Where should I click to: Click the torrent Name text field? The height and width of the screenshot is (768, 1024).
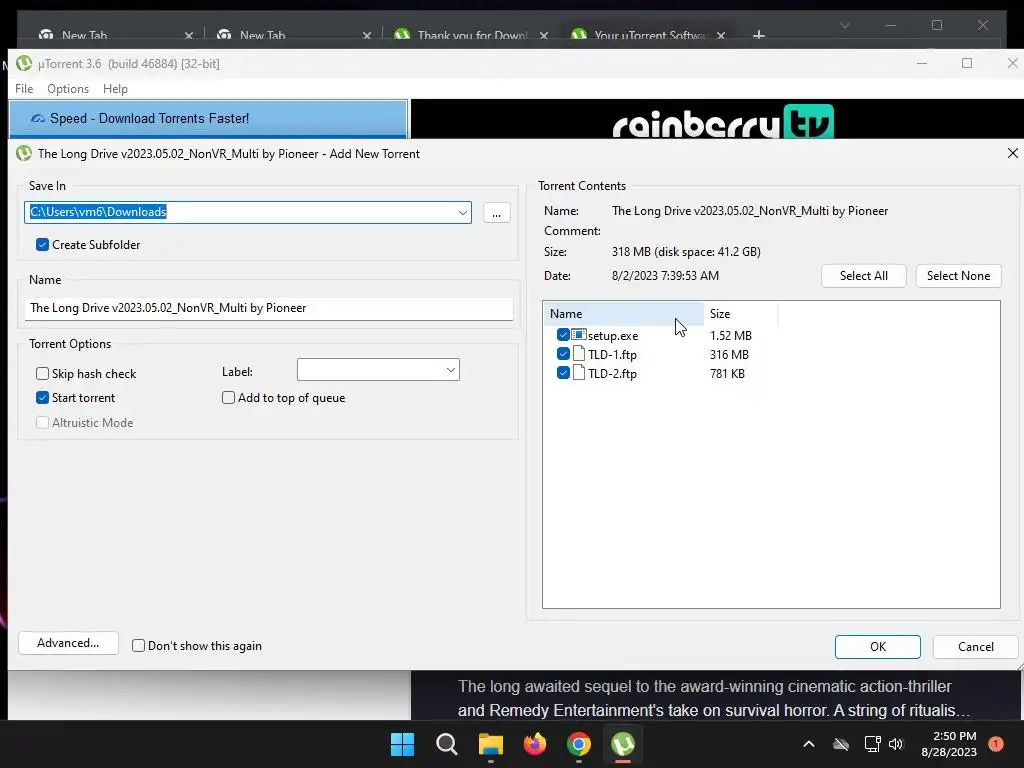(x=268, y=308)
